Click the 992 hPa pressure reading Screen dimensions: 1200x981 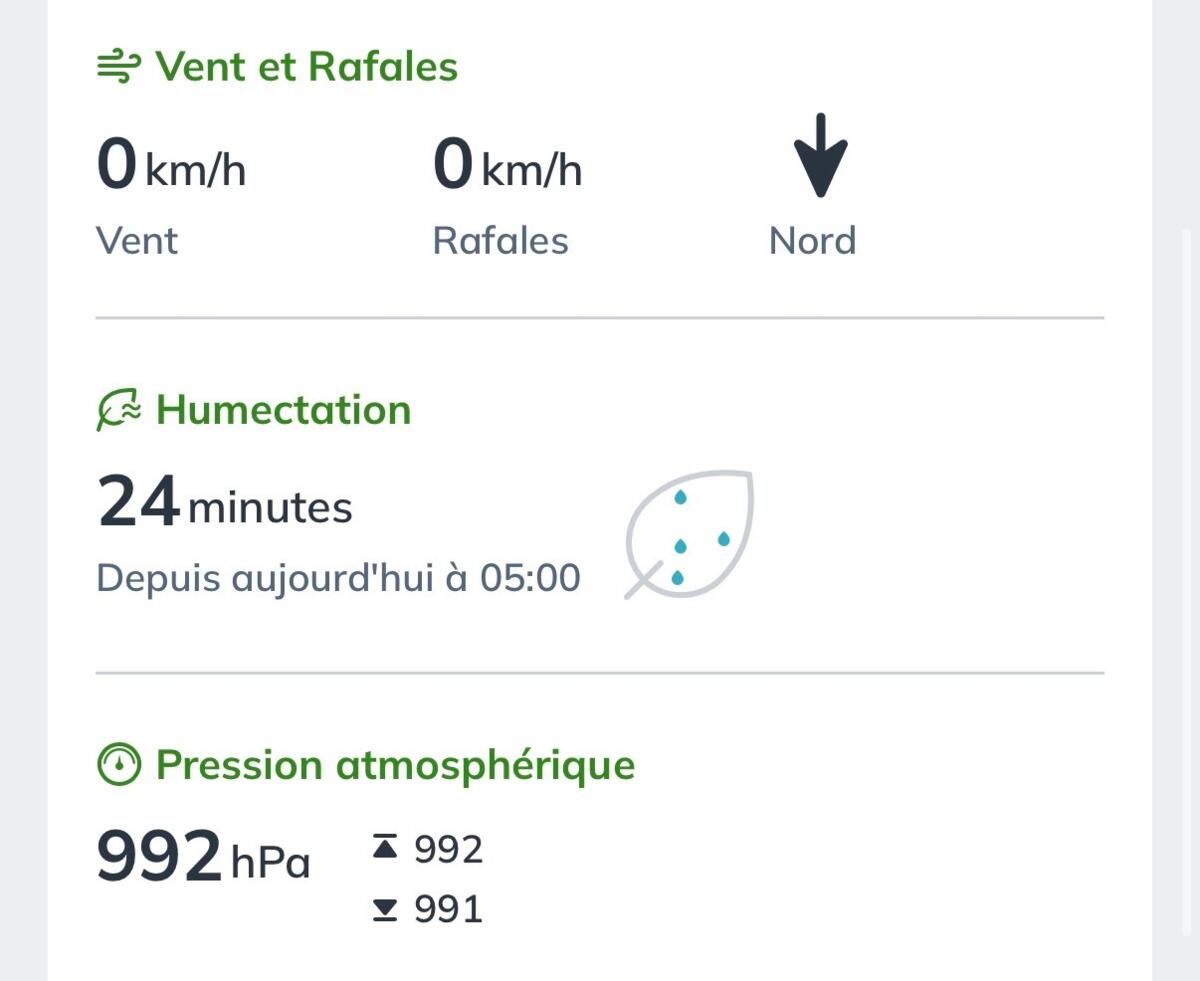pyautogui.click(x=203, y=858)
